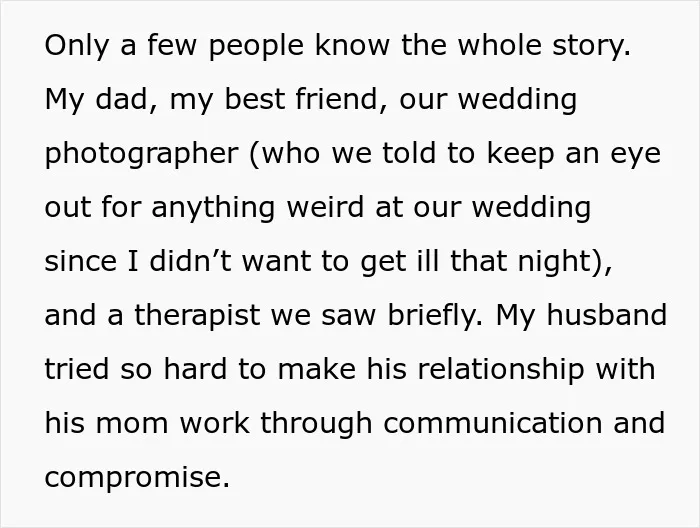Image resolution: width=700 pixels, height=528 pixels.
Task: Click the word "mom" in the text
Action: pos(132,424)
